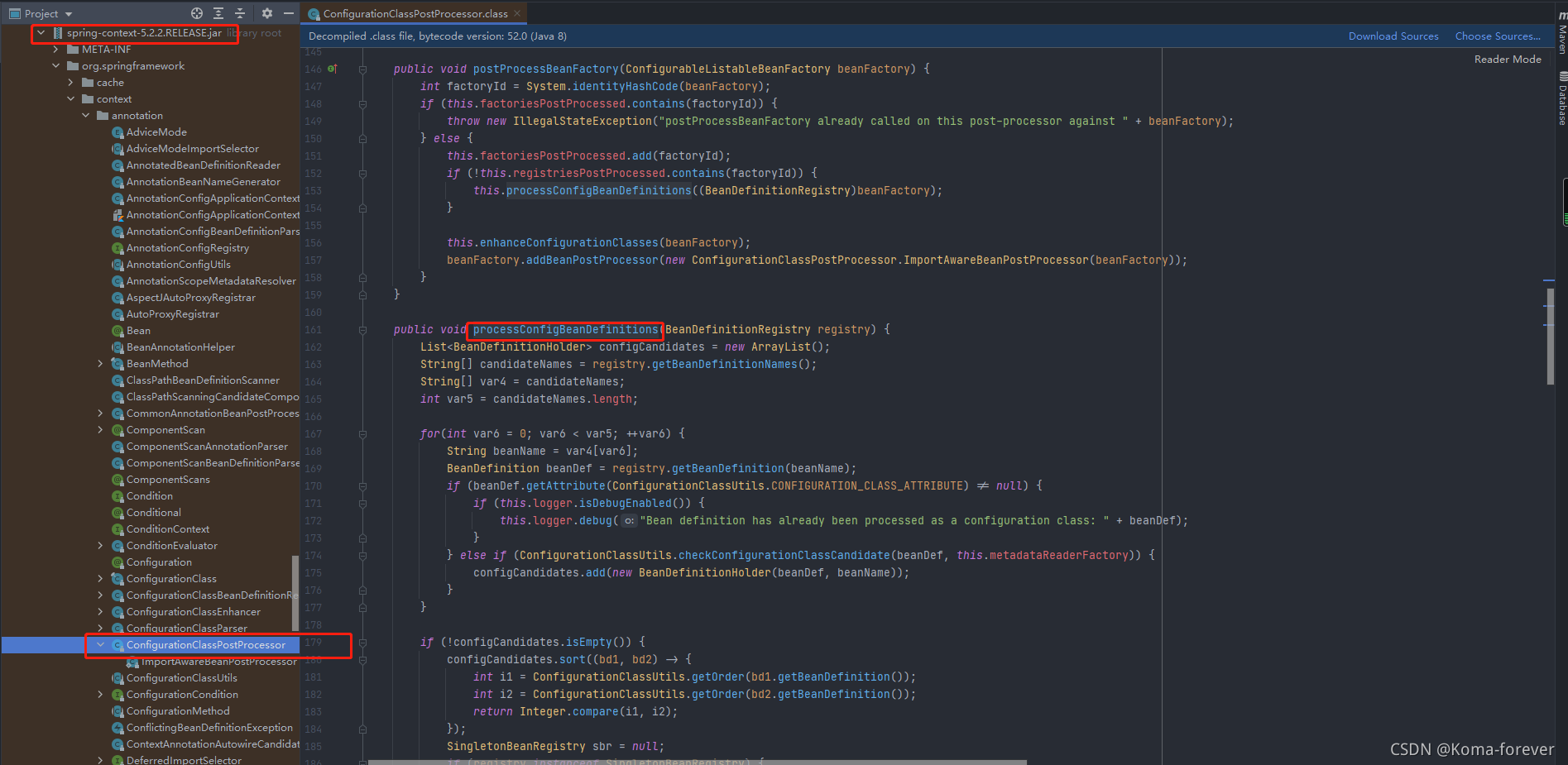Collapse the context package
The image size is (1568, 765).
(70, 99)
